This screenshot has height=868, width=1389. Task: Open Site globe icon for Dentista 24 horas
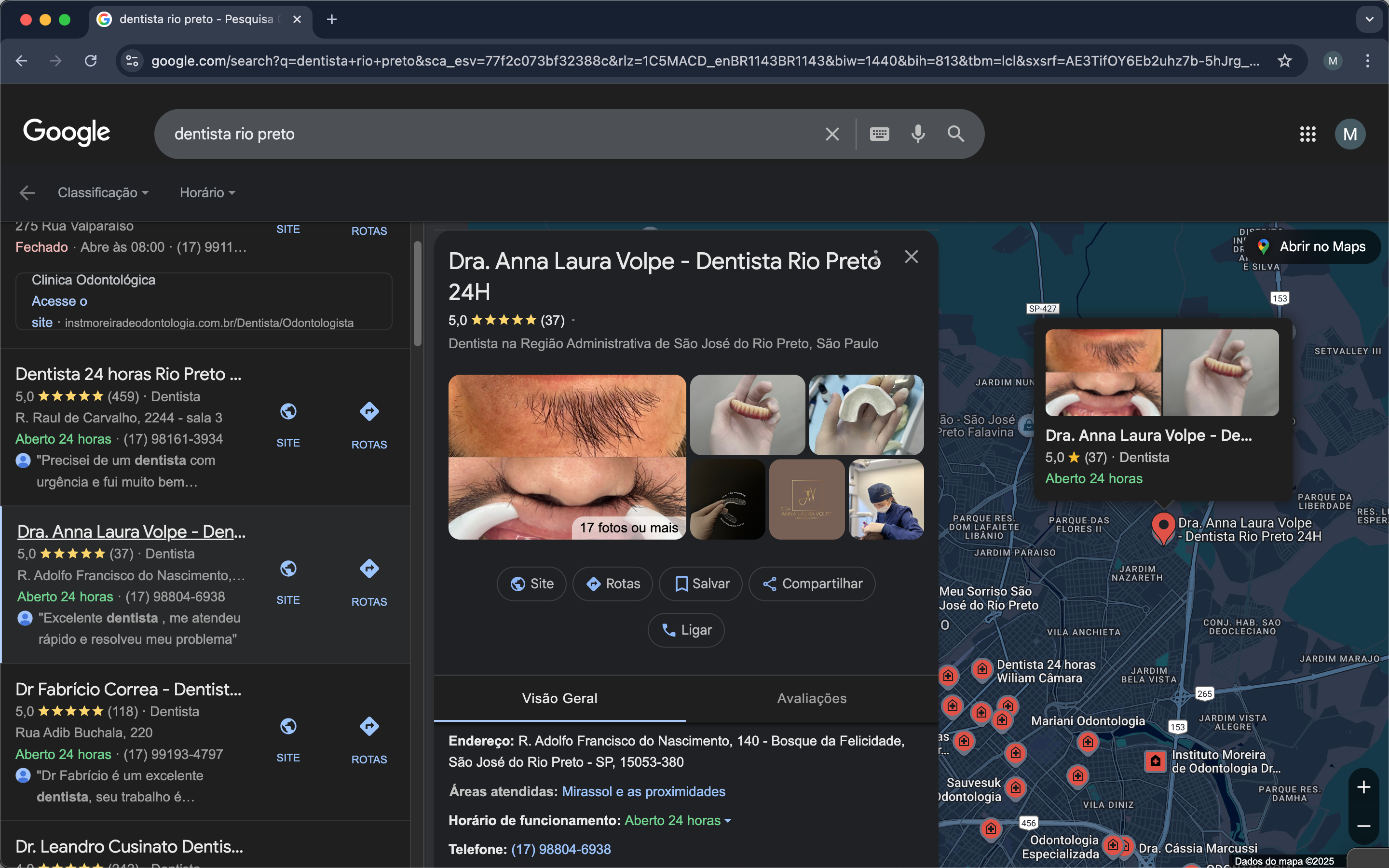[288, 412]
